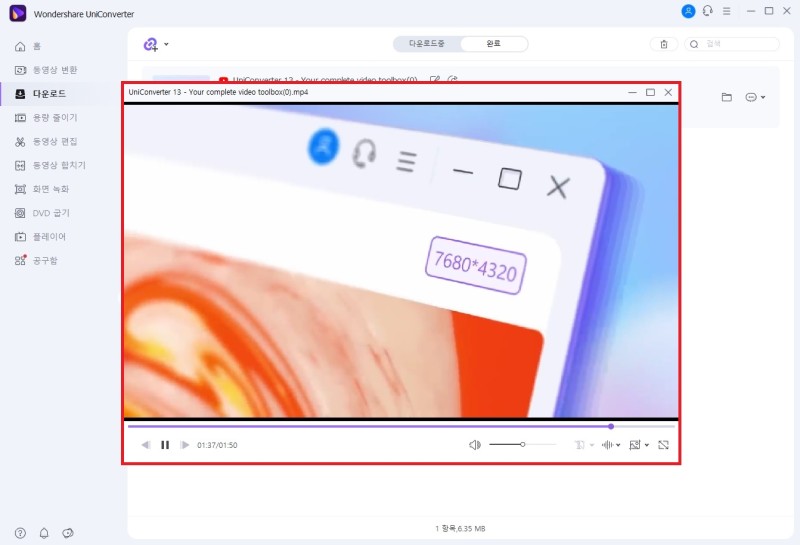Close the video player window
The height and width of the screenshot is (545, 800).
[668, 92]
